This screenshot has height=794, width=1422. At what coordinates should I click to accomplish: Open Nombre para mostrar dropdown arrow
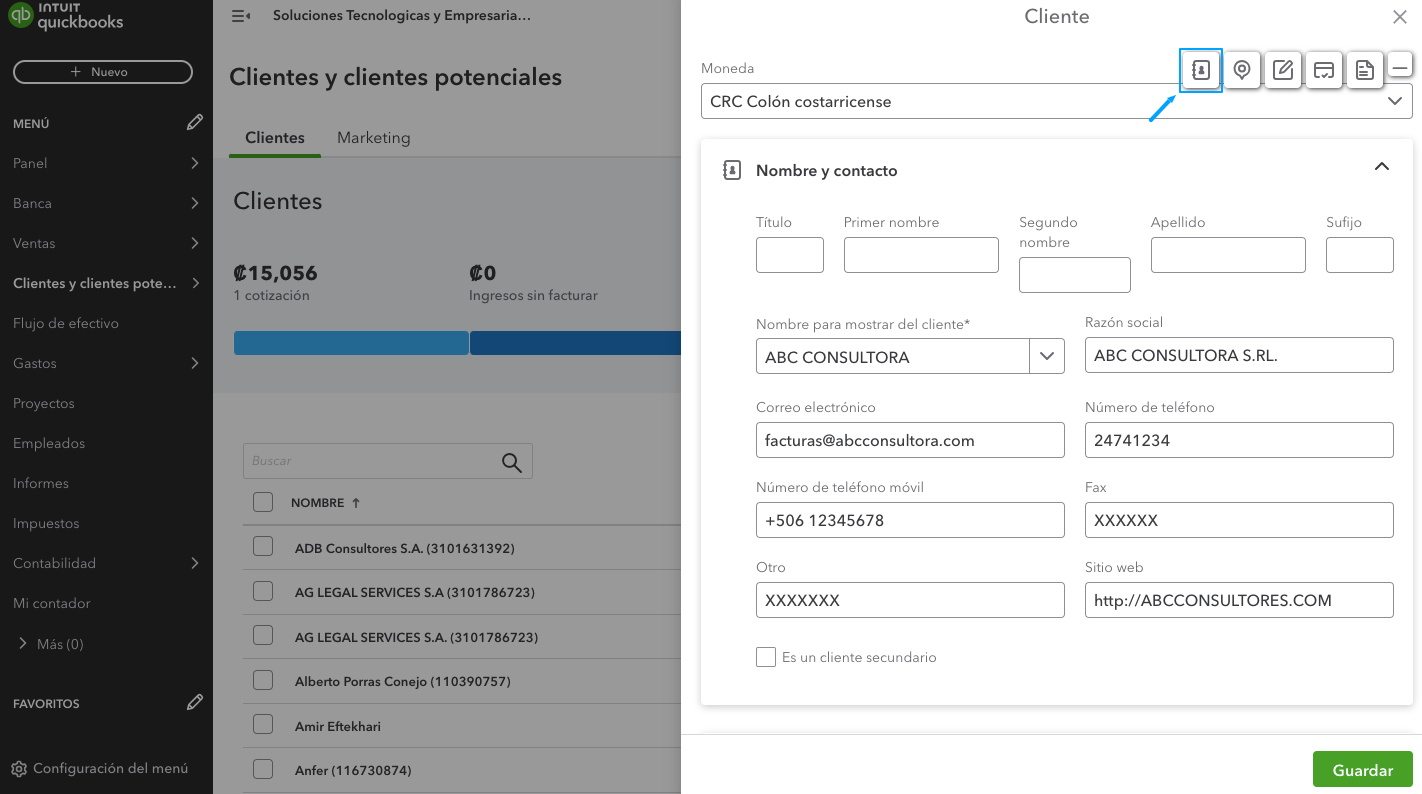pos(1047,356)
